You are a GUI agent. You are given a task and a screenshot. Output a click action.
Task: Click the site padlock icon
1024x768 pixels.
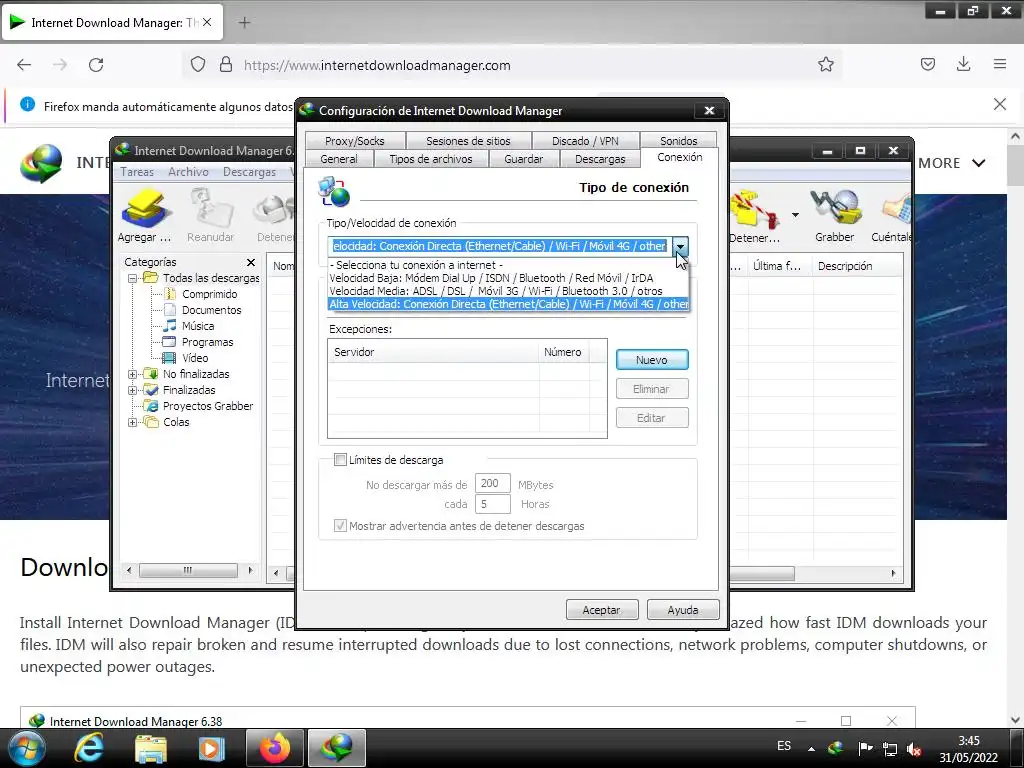point(226,65)
